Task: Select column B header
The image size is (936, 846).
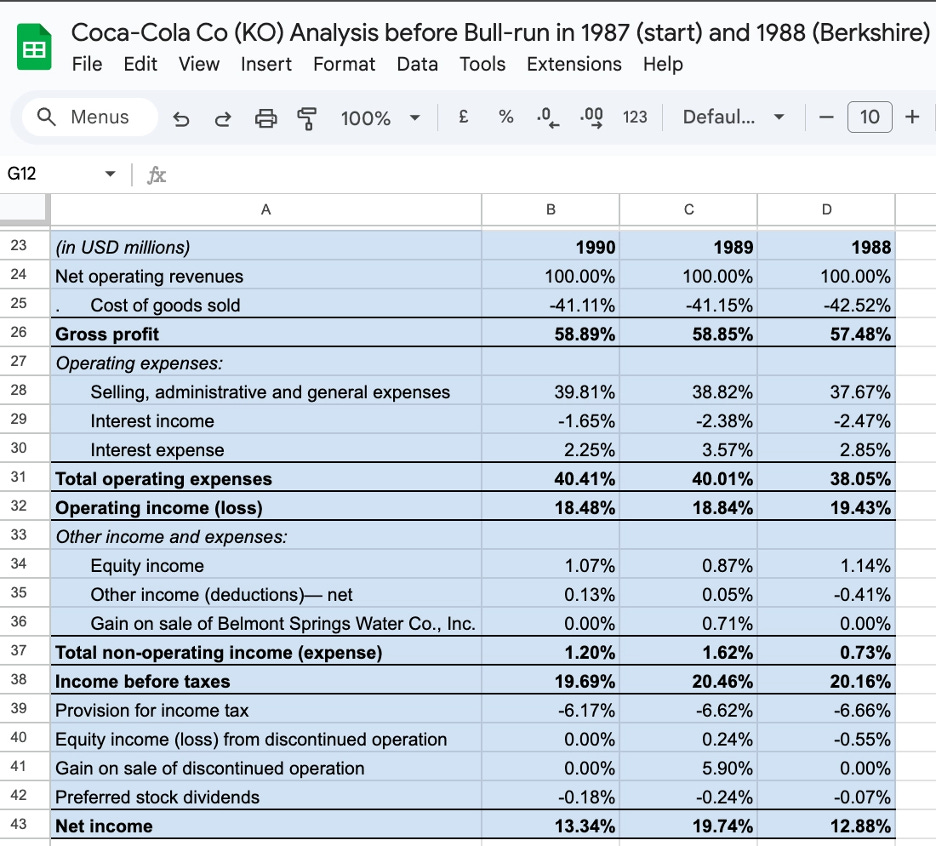Action: coord(550,210)
